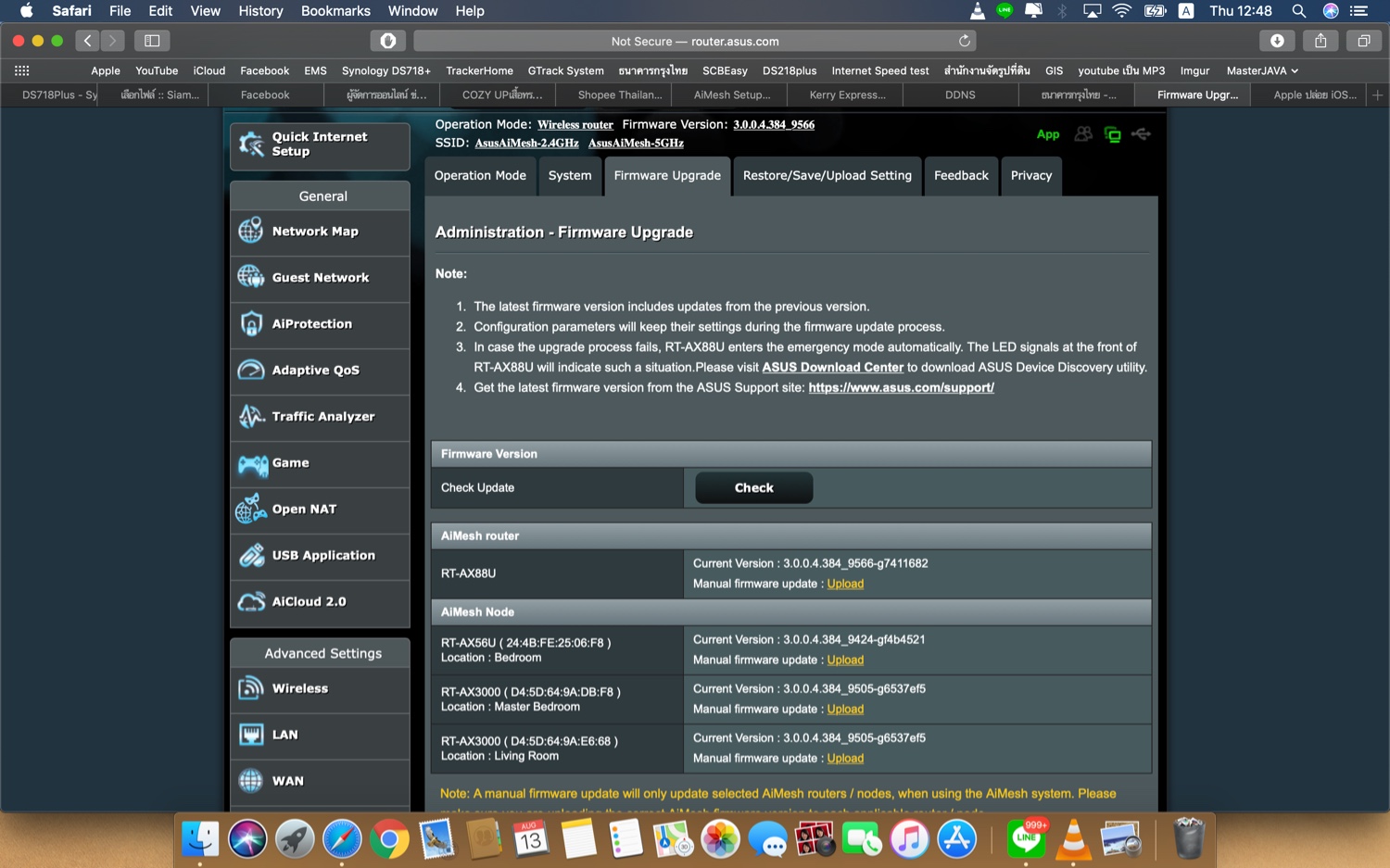Image resolution: width=1390 pixels, height=868 pixels.
Task: Click Upload for RT-AX3000 Master Bedroom
Action: 845,709
